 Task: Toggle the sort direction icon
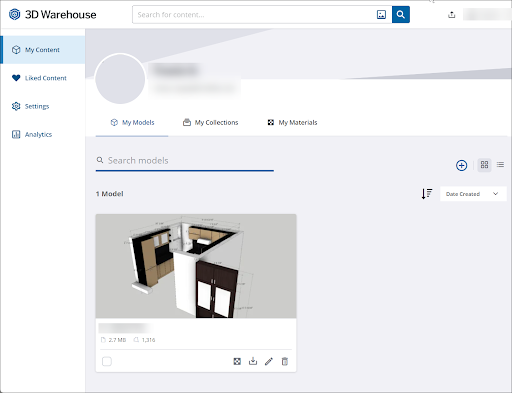[x=427, y=194]
